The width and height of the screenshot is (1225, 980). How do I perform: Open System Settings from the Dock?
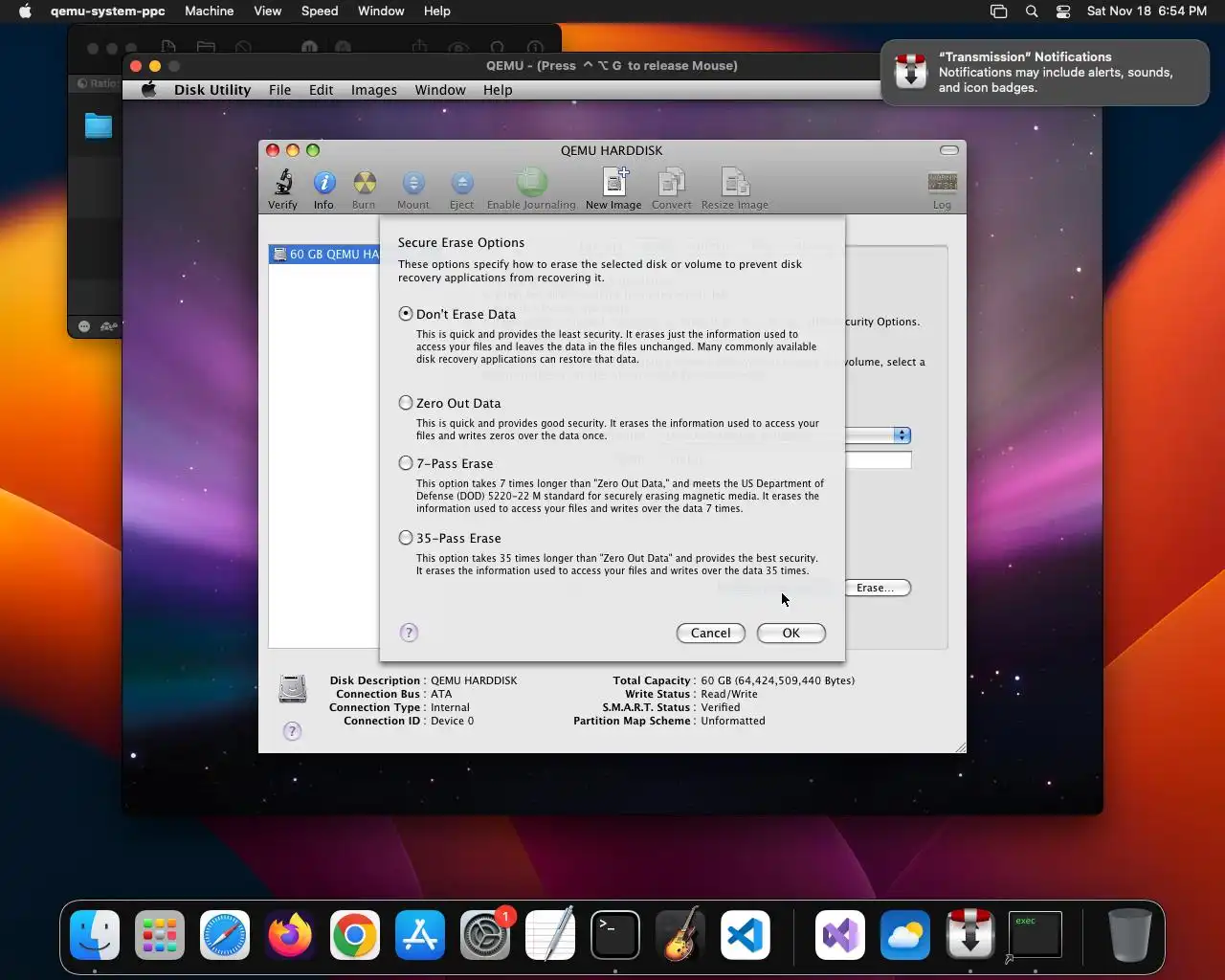[485, 935]
